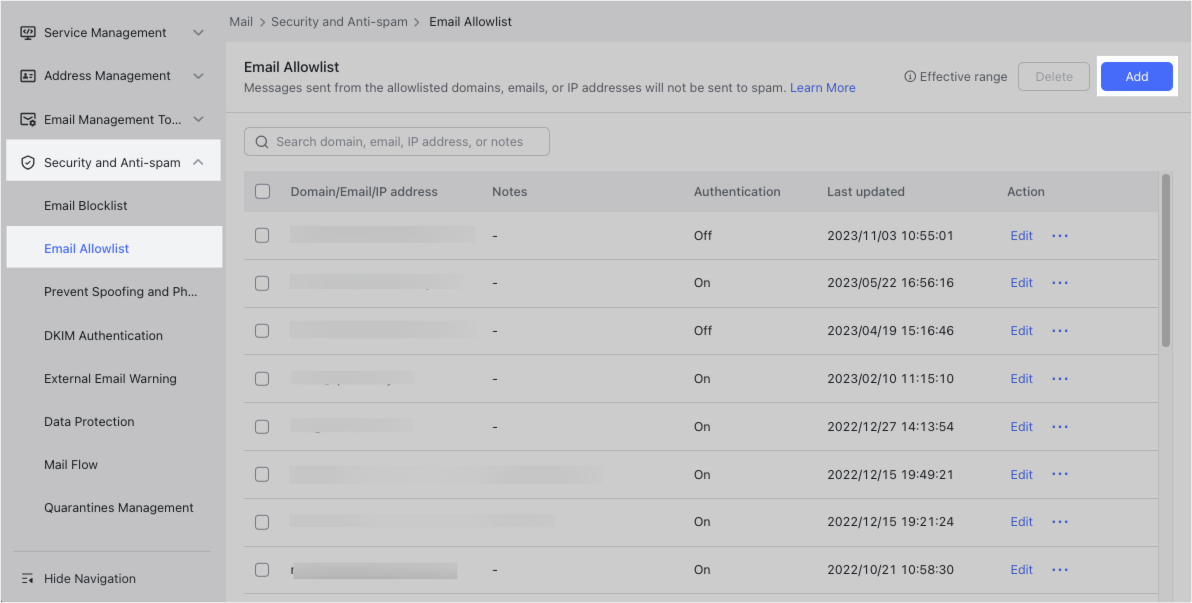Screen dimensions: 1192x603
Task: Click the Email Management Tools sidebar icon
Action: (28, 119)
